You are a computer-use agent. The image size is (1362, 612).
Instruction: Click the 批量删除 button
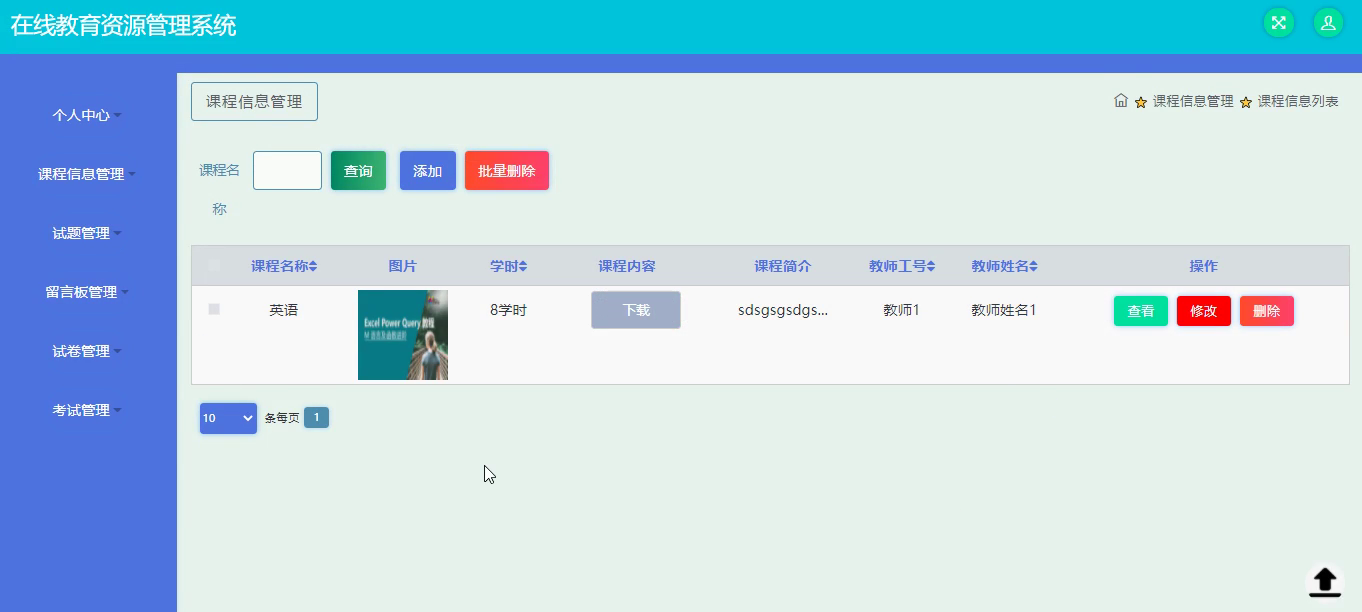pyautogui.click(x=507, y=171)
